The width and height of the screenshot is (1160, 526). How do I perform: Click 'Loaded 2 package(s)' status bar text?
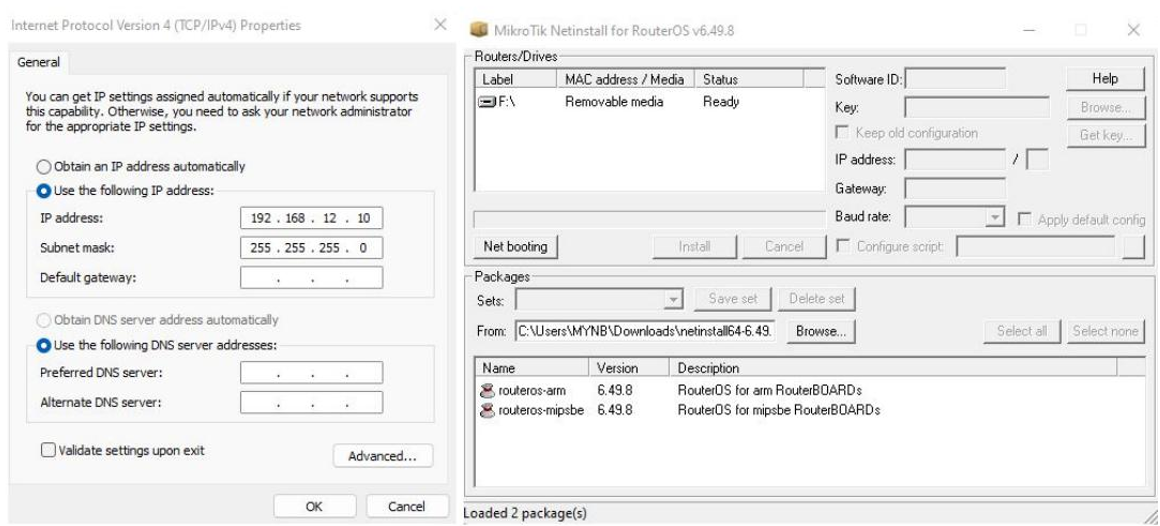coord(525,513)
